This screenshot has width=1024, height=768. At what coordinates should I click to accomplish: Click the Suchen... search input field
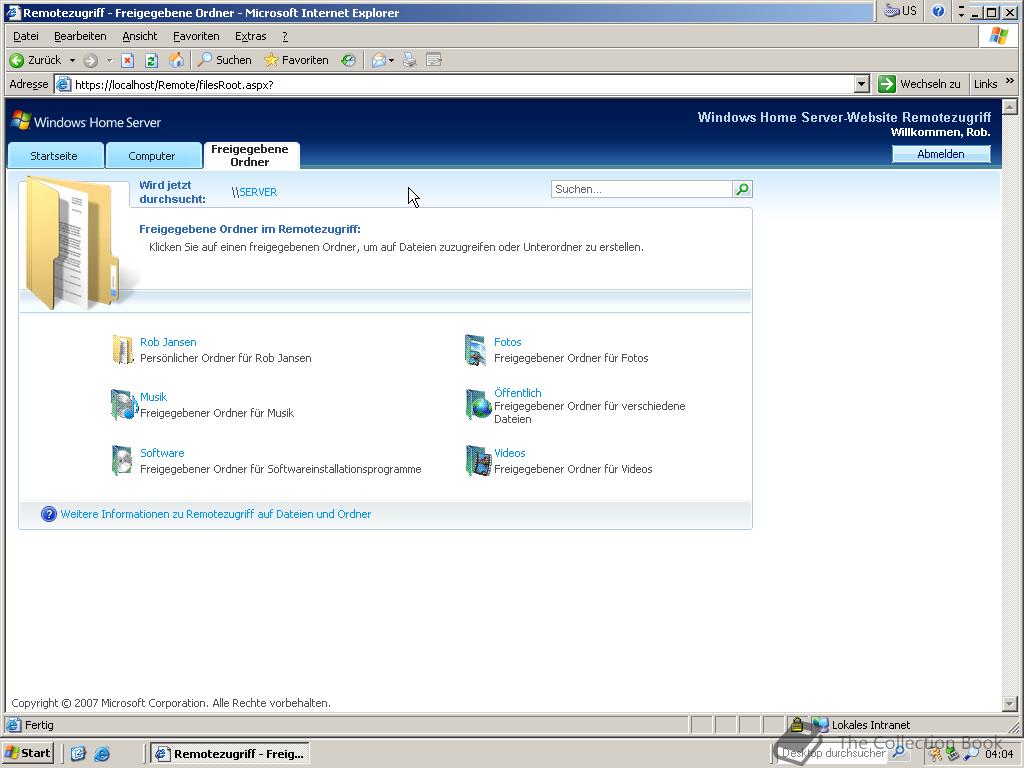[x=642, y=189]
